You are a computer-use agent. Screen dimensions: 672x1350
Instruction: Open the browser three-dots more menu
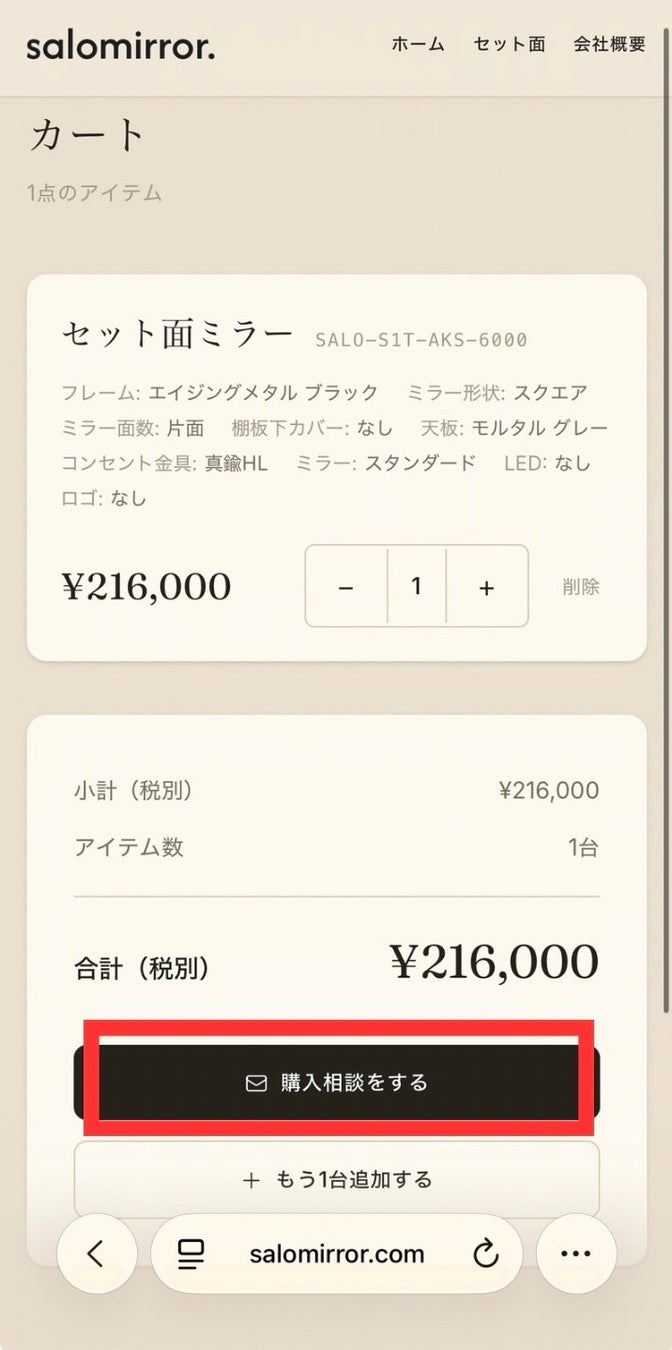point(576,1254)
